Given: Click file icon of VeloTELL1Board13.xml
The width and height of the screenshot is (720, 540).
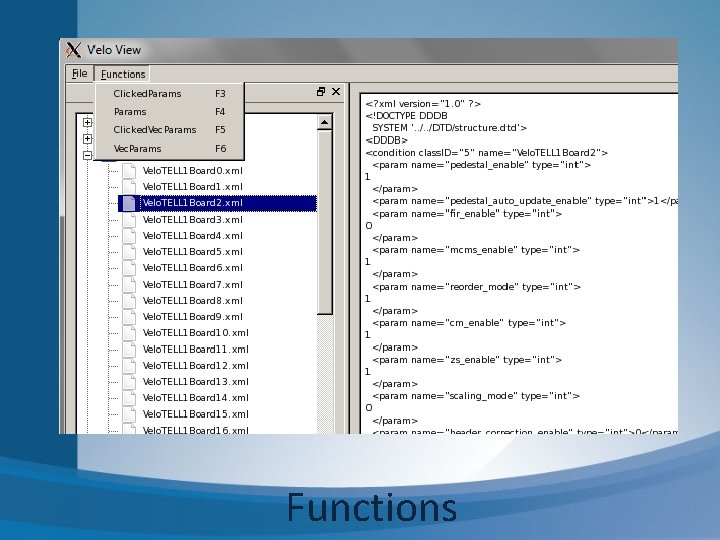Looking at the screenshot, I should [x=129, y=382].
